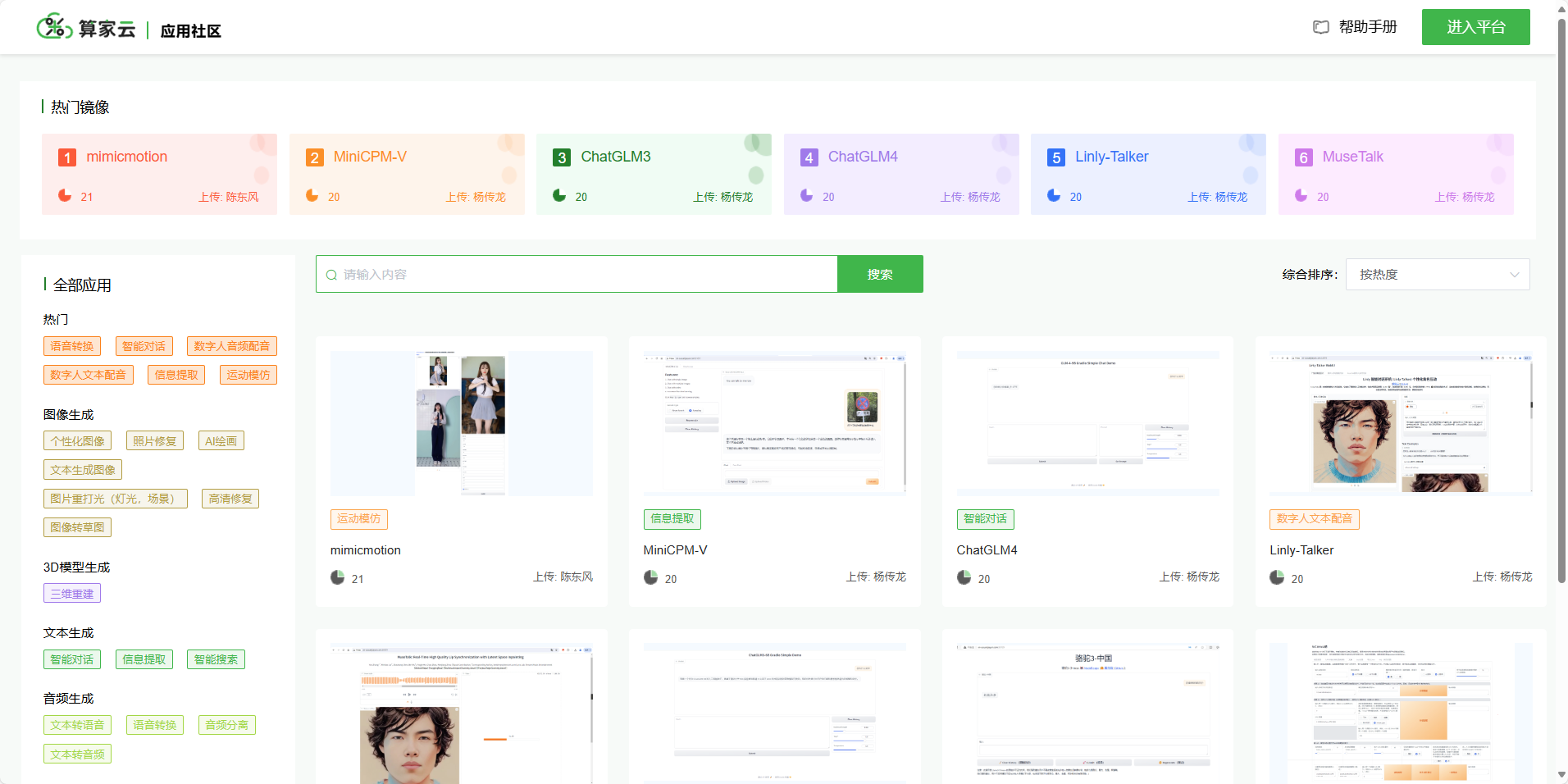Focus the 请输入内容 search field

coord(577,274)
